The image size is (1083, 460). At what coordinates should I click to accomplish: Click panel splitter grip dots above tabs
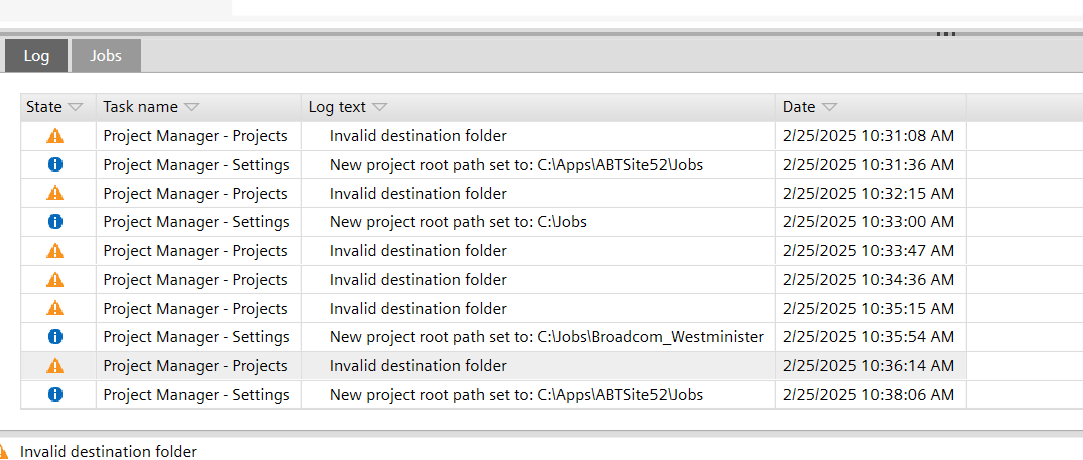tap(945, 34)
